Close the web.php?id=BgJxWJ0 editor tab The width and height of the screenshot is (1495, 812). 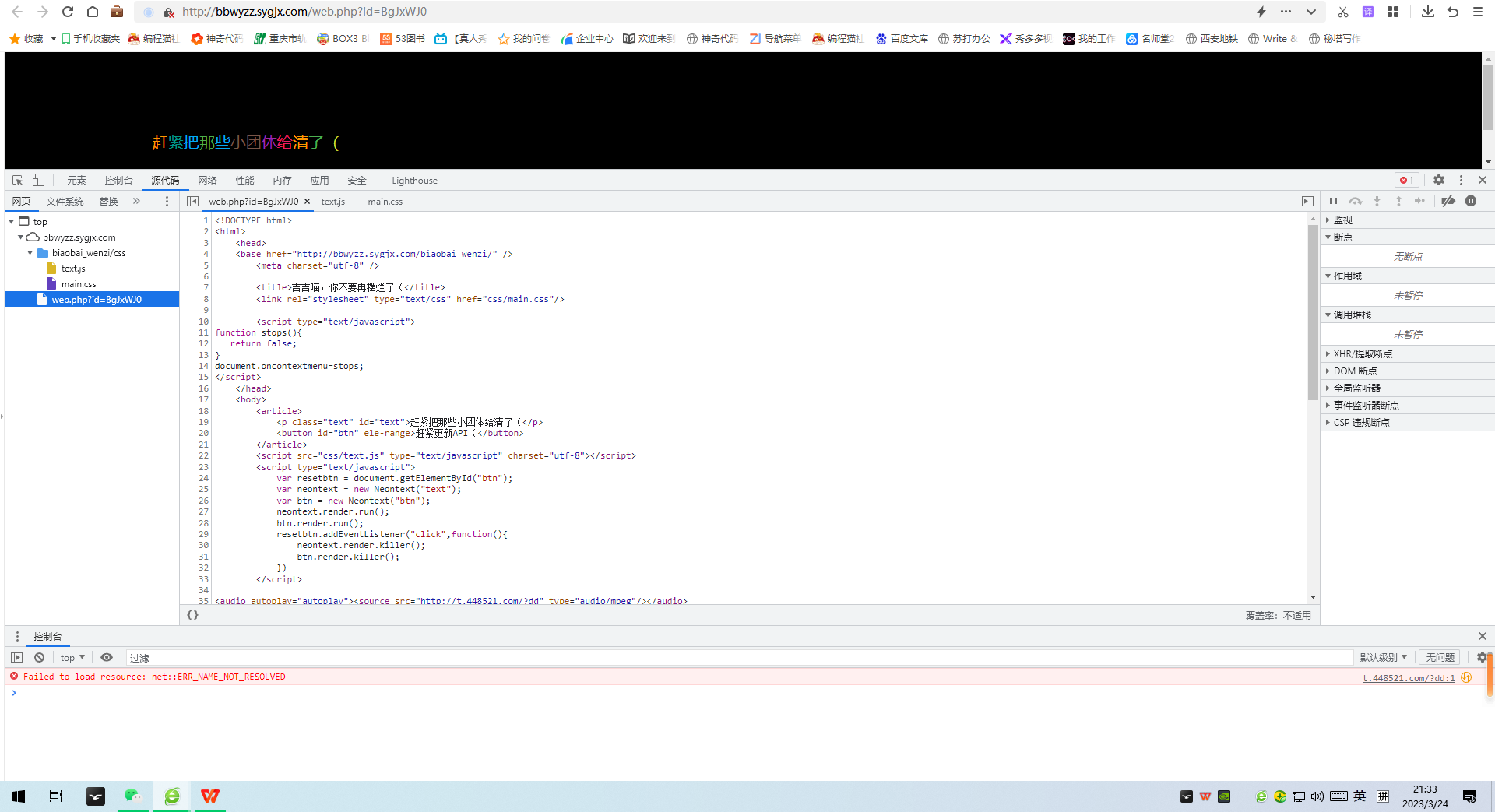coord(308,201)
